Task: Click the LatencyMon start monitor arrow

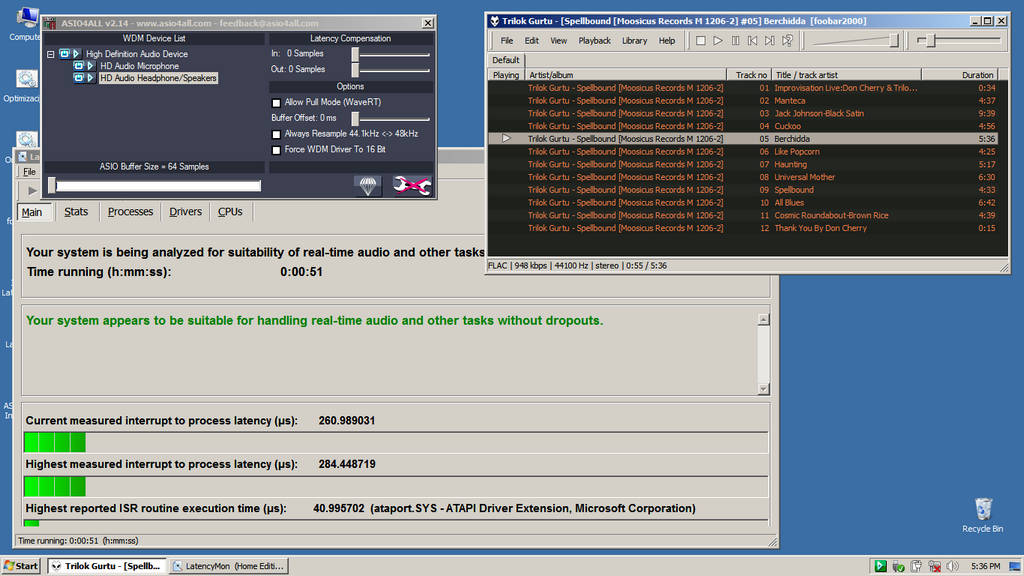Action: point(32,191)
